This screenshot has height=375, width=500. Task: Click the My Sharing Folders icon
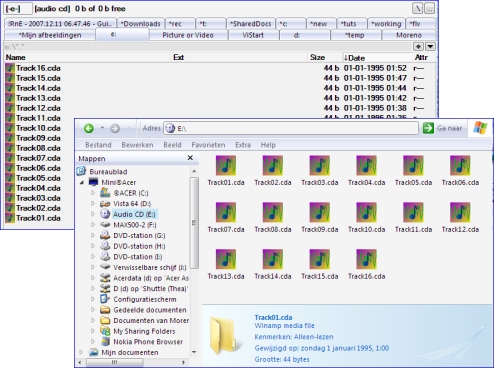tap(105, 331)
